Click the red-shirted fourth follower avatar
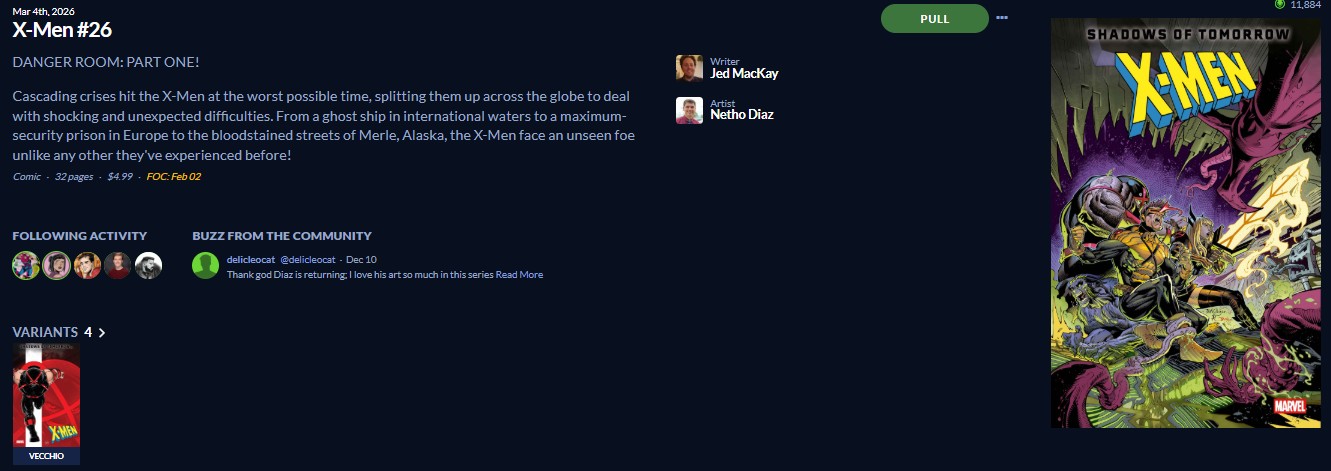This screenshot has width=1331, height=471. (x=118, y=265)
